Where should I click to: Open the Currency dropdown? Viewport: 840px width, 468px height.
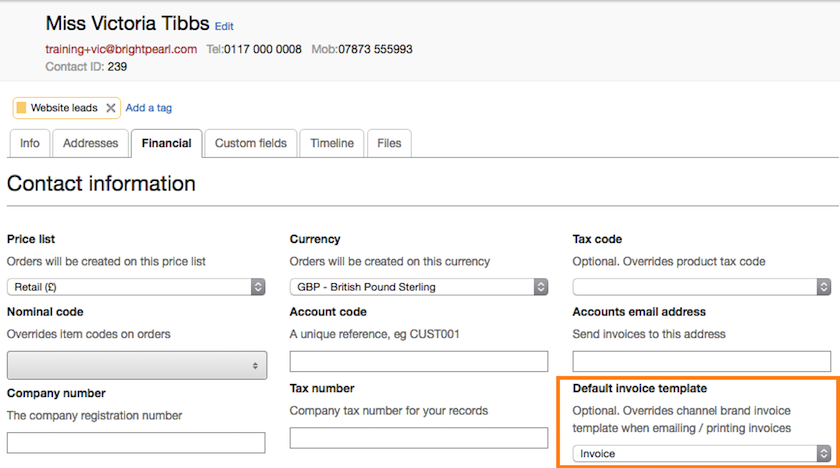click(x=419, y=287)
